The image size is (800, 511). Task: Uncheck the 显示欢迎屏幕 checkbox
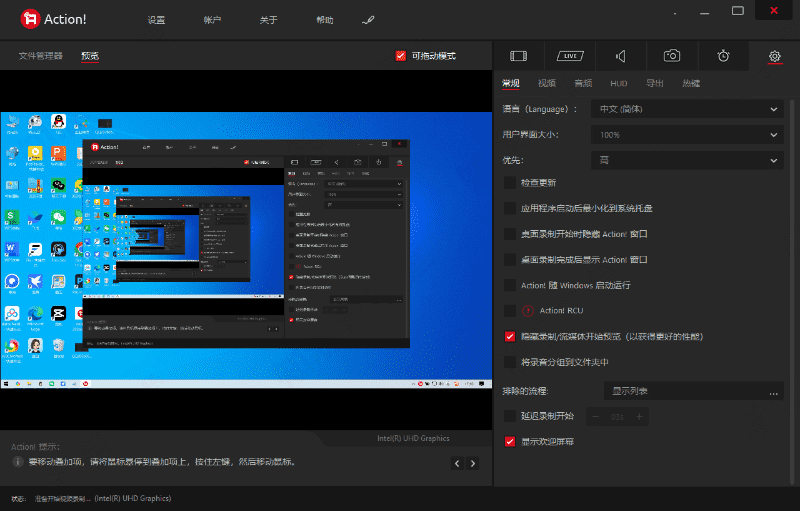pyautogui.click(x=510, y=442)
